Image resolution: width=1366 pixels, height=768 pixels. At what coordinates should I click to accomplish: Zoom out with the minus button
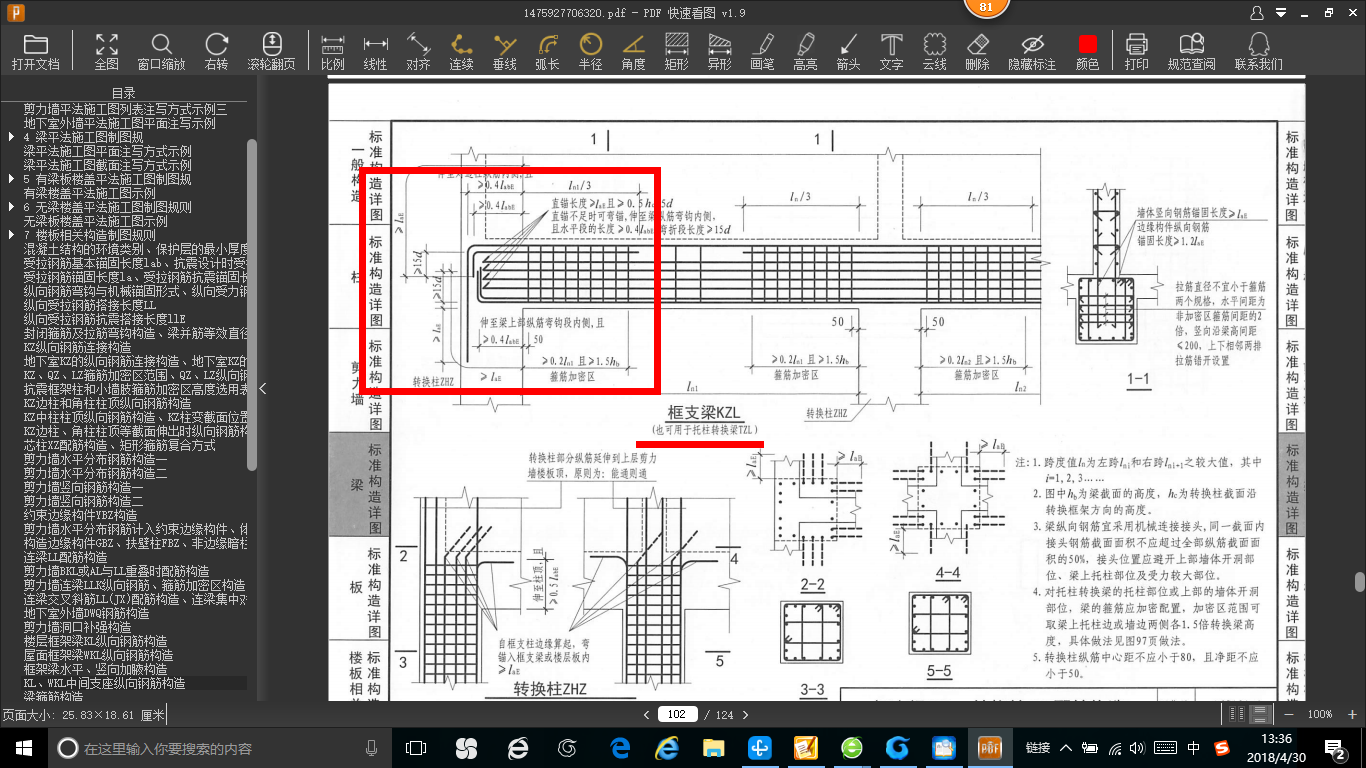[1288, 714]
